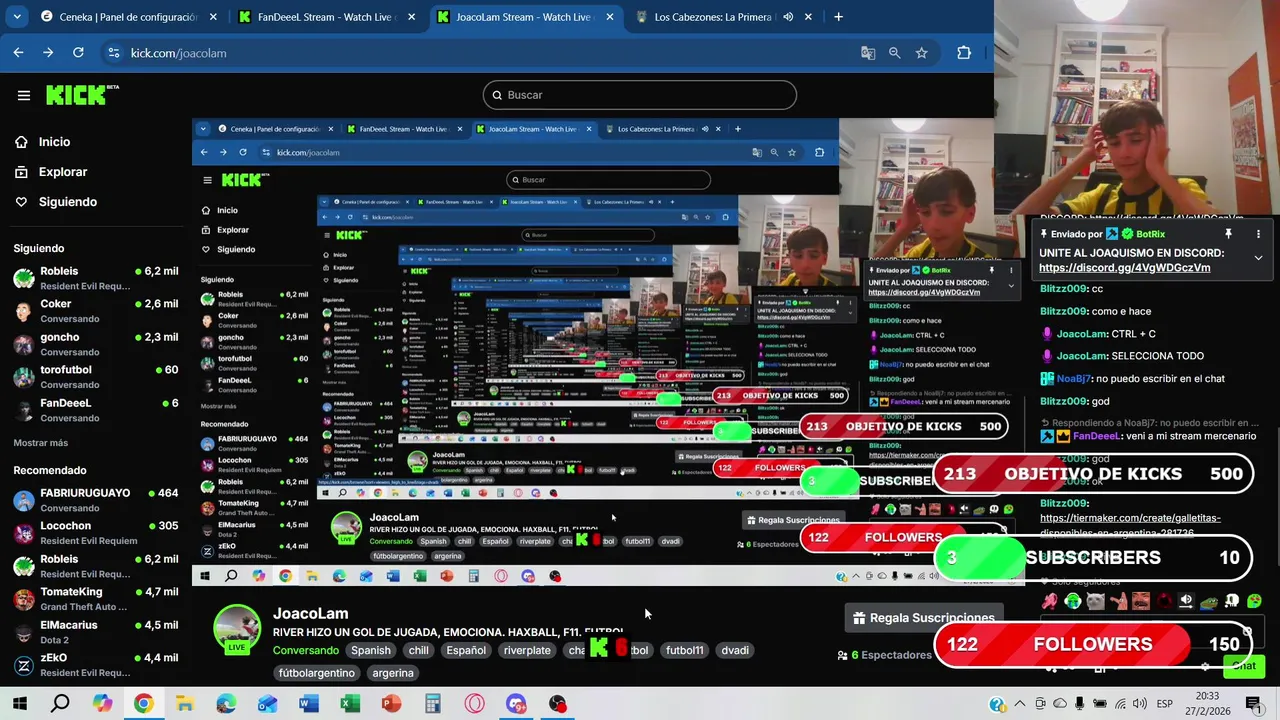Viewport: 1280px width, 720px height.
Task: Open Robleis channel in Siguiendo list
Action: (96, 278)
